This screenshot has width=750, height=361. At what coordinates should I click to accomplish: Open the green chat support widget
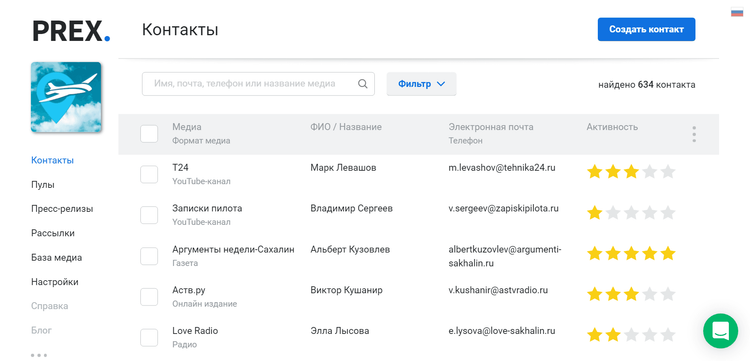point(720,330)
